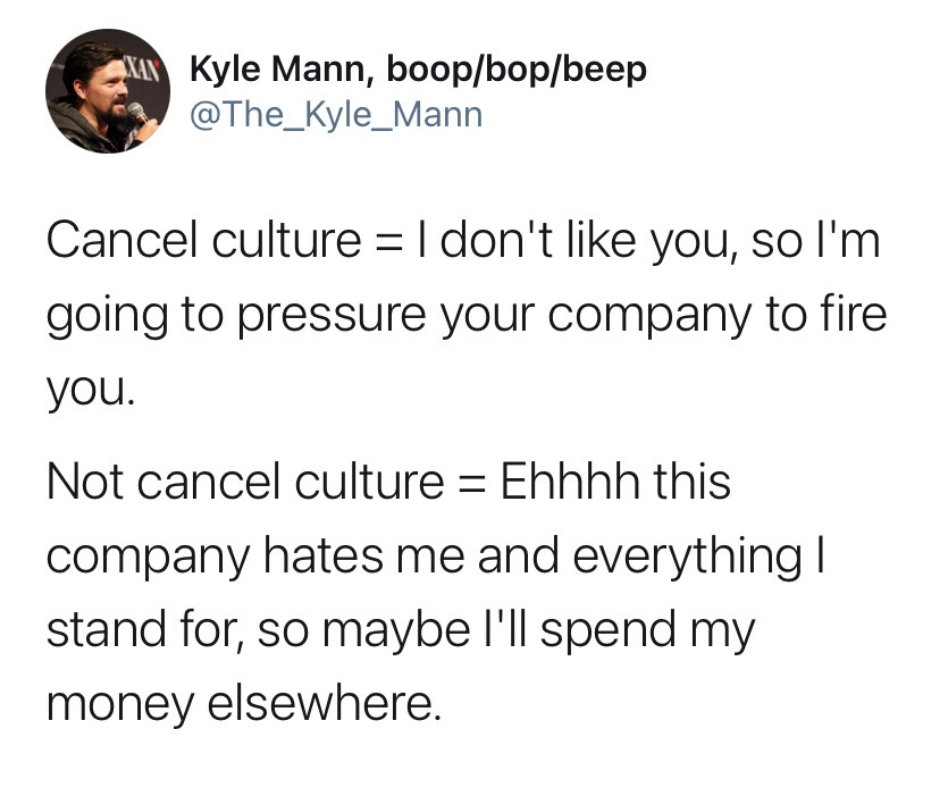Click the line 'going to pressure your company to fire'
940x788 pixels.
(465, 315)
